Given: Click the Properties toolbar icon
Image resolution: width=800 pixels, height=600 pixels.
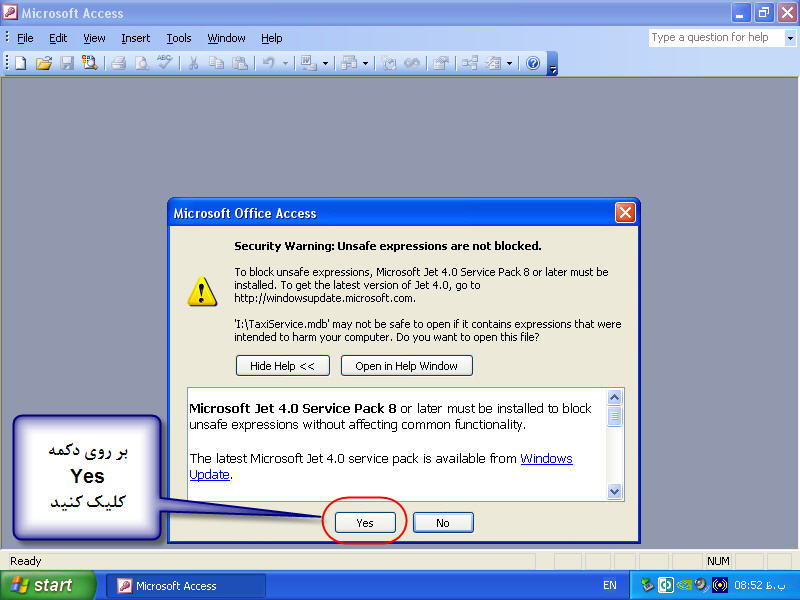Looking at the screenshot, I should (x=441, y=63).
